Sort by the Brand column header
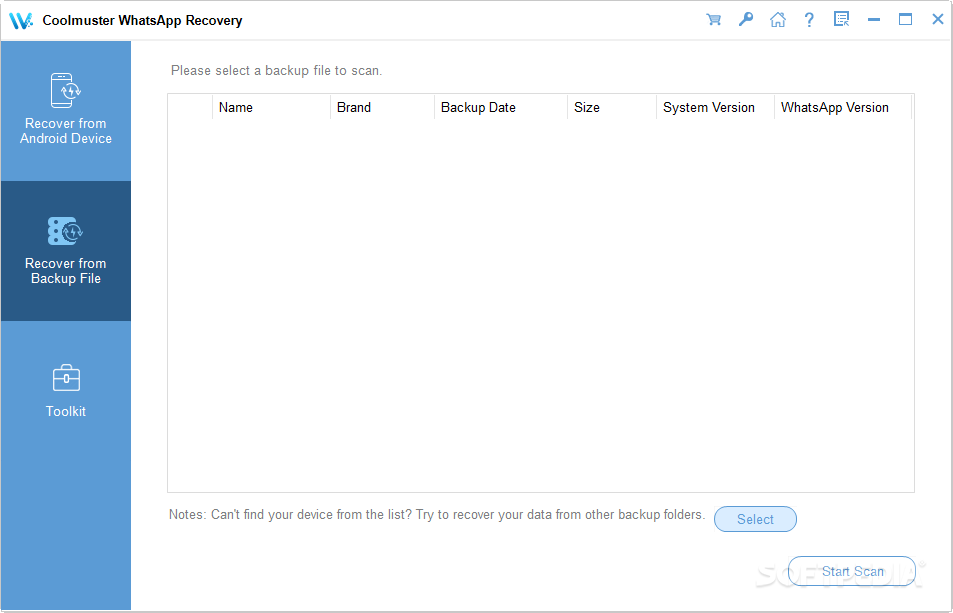The width and height of the screenshot is (953, 613). [382, 107]
